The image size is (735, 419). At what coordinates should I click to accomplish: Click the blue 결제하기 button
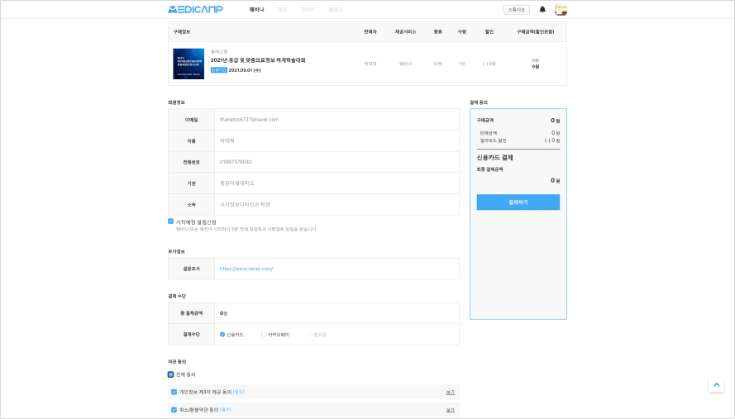click(518, 202)
